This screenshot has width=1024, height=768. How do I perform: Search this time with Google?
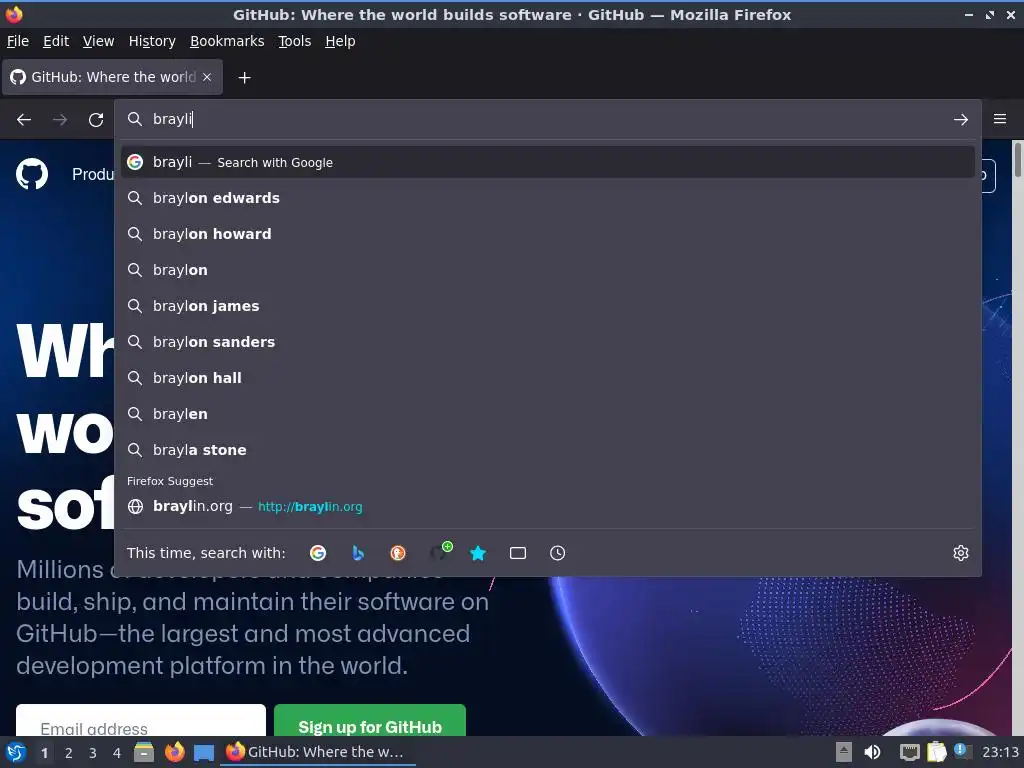(318, 553)
